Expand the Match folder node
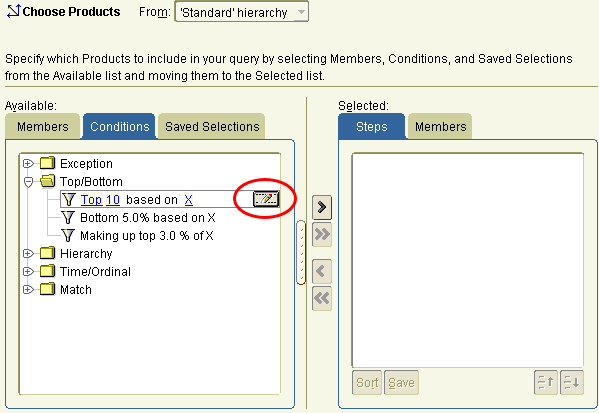The image size is (599, 413). tap(28, 290)
